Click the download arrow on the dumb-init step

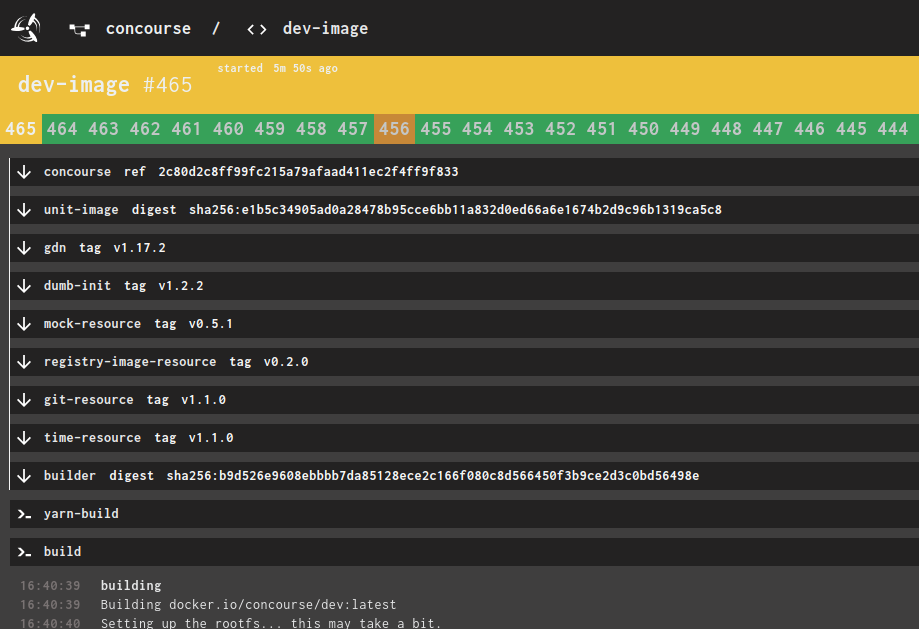point(24,285)
